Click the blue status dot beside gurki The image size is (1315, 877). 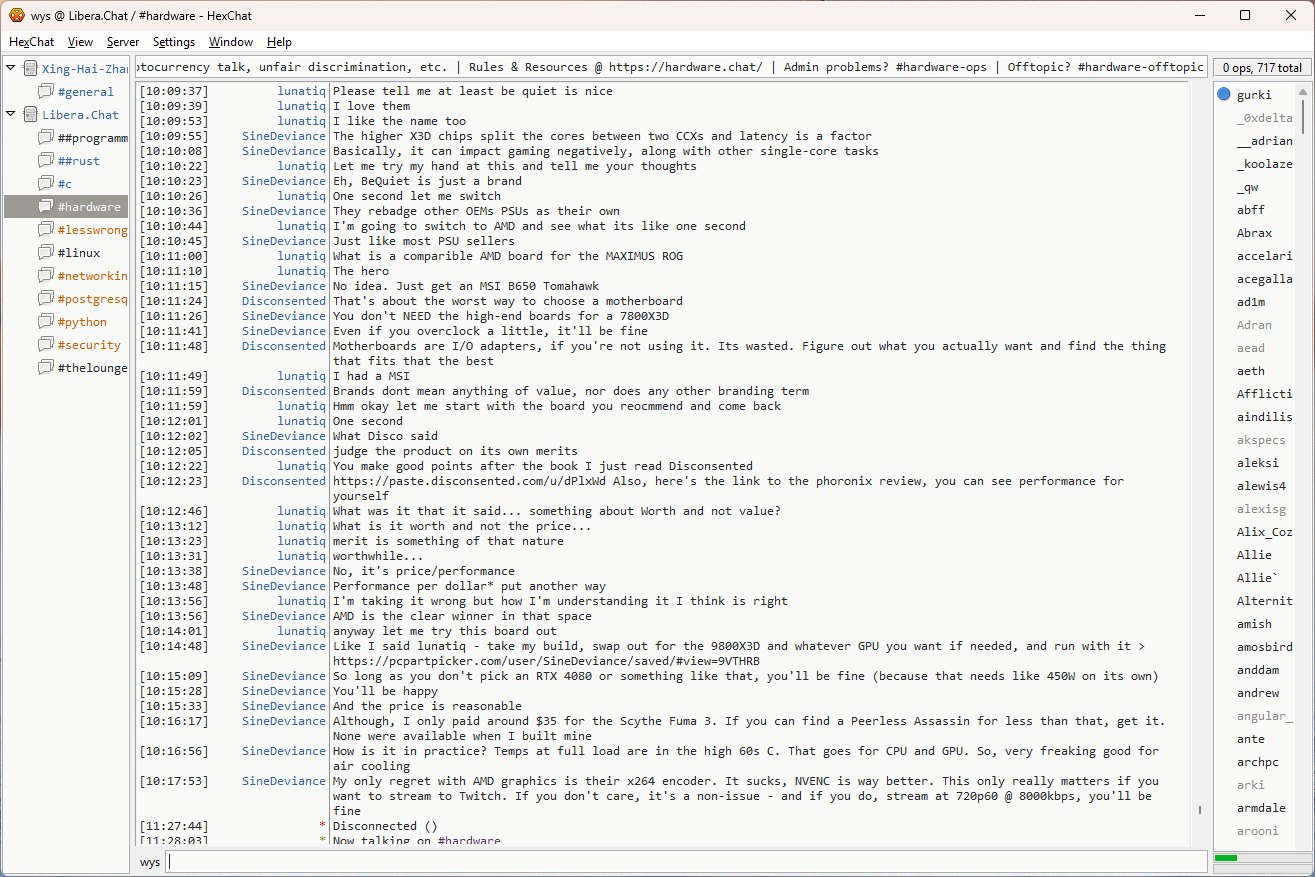pyautogui.click(x=1224, y=95)
